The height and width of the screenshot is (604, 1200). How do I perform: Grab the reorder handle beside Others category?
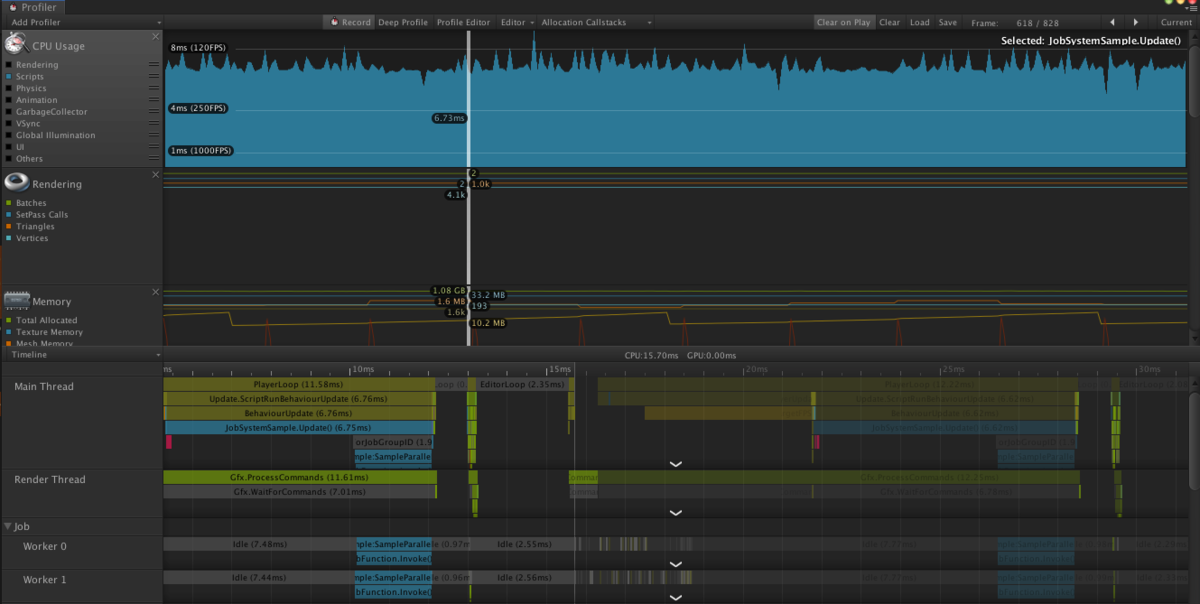pos(153,159)
